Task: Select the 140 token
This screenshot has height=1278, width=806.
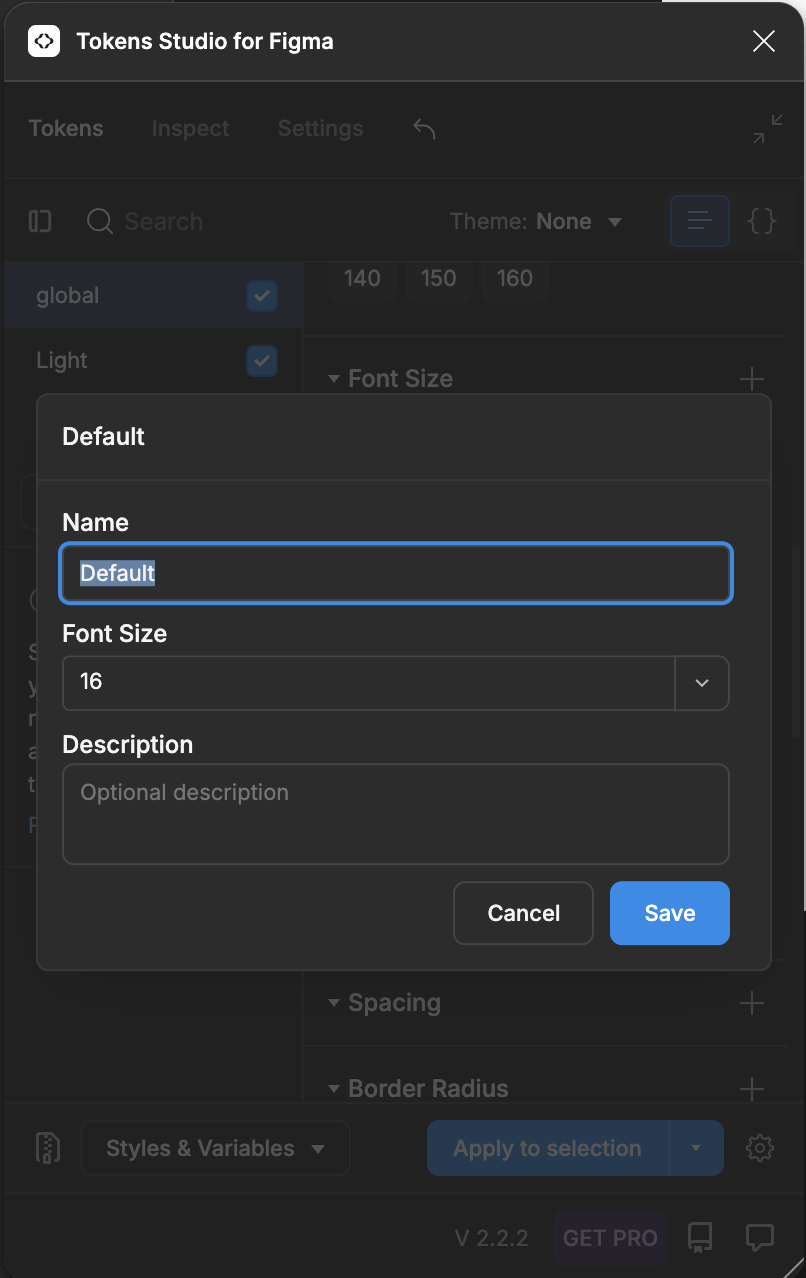Action: pos(362,278)
